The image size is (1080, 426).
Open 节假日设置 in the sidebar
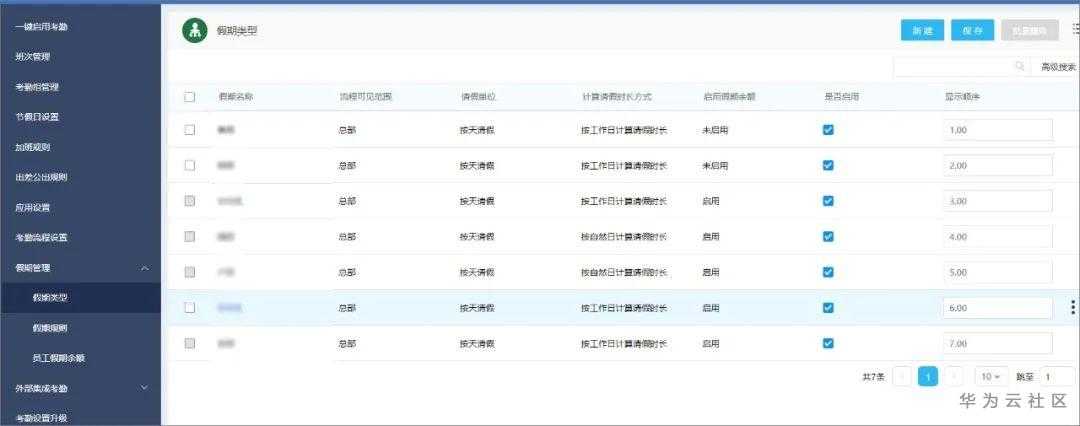pyautogui.click(x=37, y=117)
